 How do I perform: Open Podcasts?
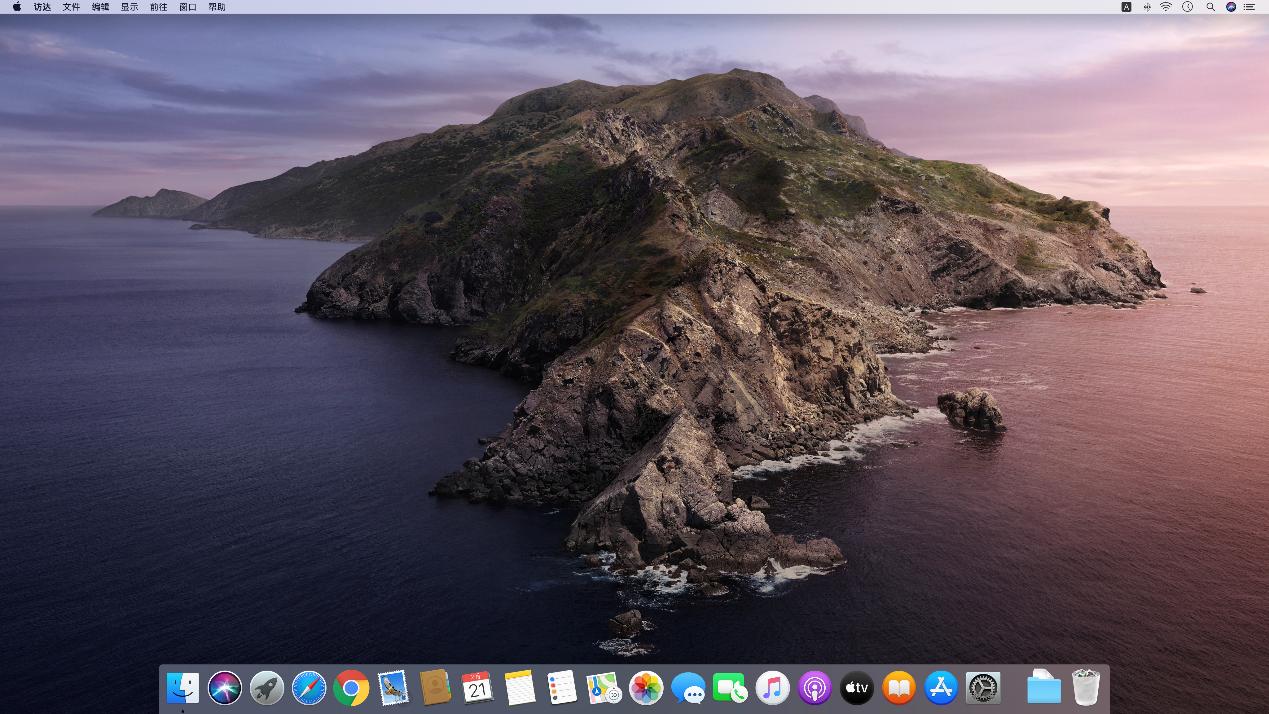click(x=813, y=688)
